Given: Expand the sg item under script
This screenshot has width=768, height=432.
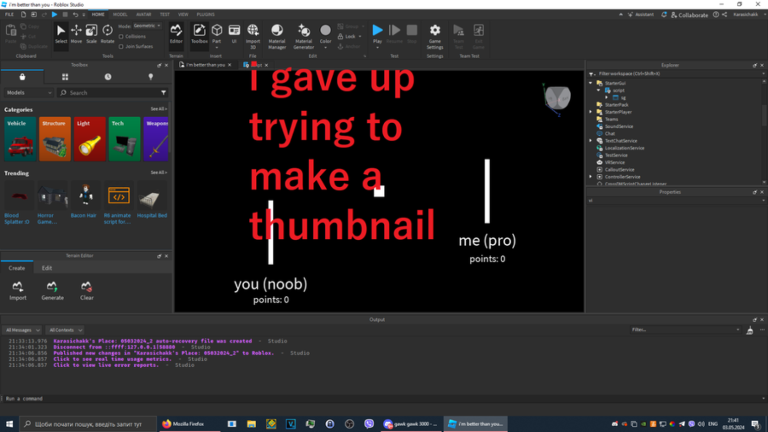Looking at the screenshot, I should pos(606,97).
